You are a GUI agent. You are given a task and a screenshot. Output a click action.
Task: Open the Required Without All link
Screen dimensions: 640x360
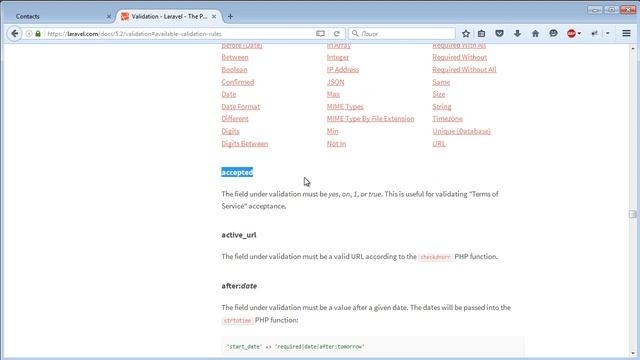point(464,69)
